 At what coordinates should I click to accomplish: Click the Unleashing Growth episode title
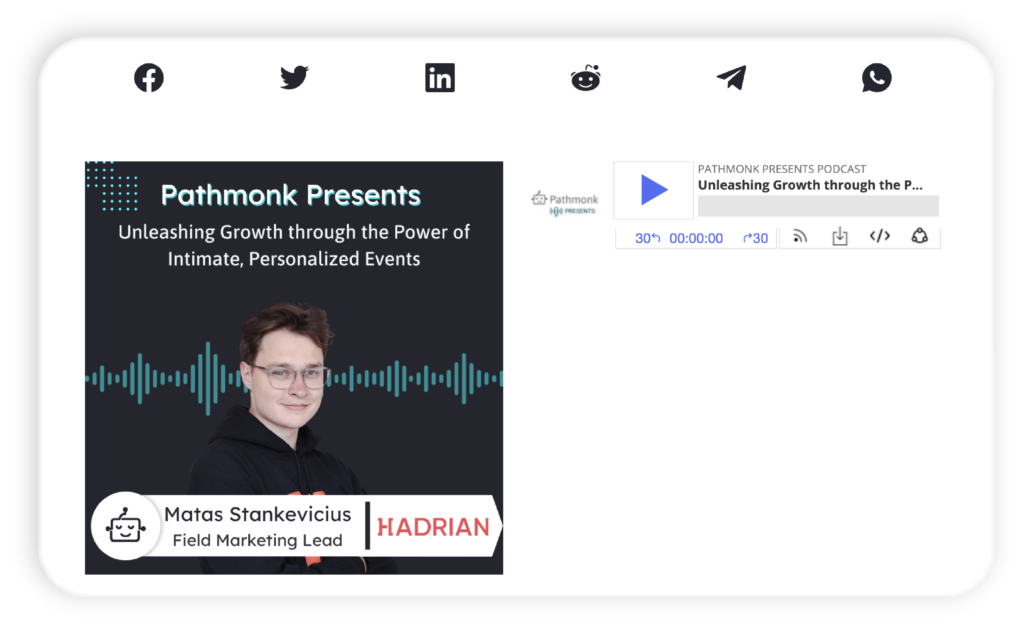810,185
